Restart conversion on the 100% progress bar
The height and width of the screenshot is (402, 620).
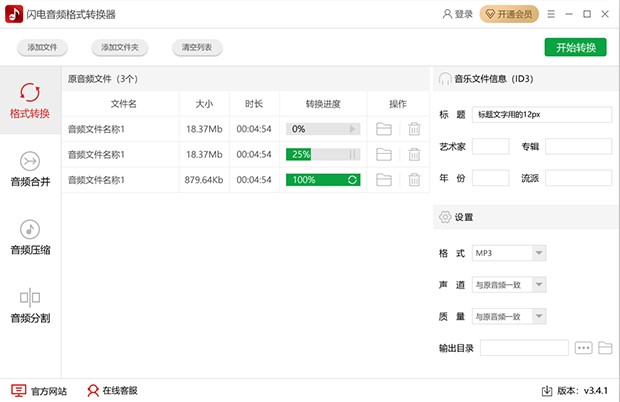coord(352,180)
